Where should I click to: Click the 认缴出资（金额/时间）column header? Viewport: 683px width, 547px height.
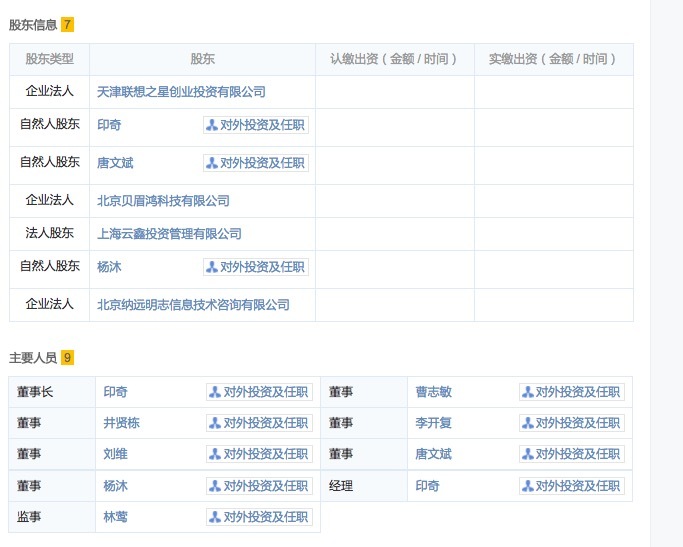(x=395, y=59)
